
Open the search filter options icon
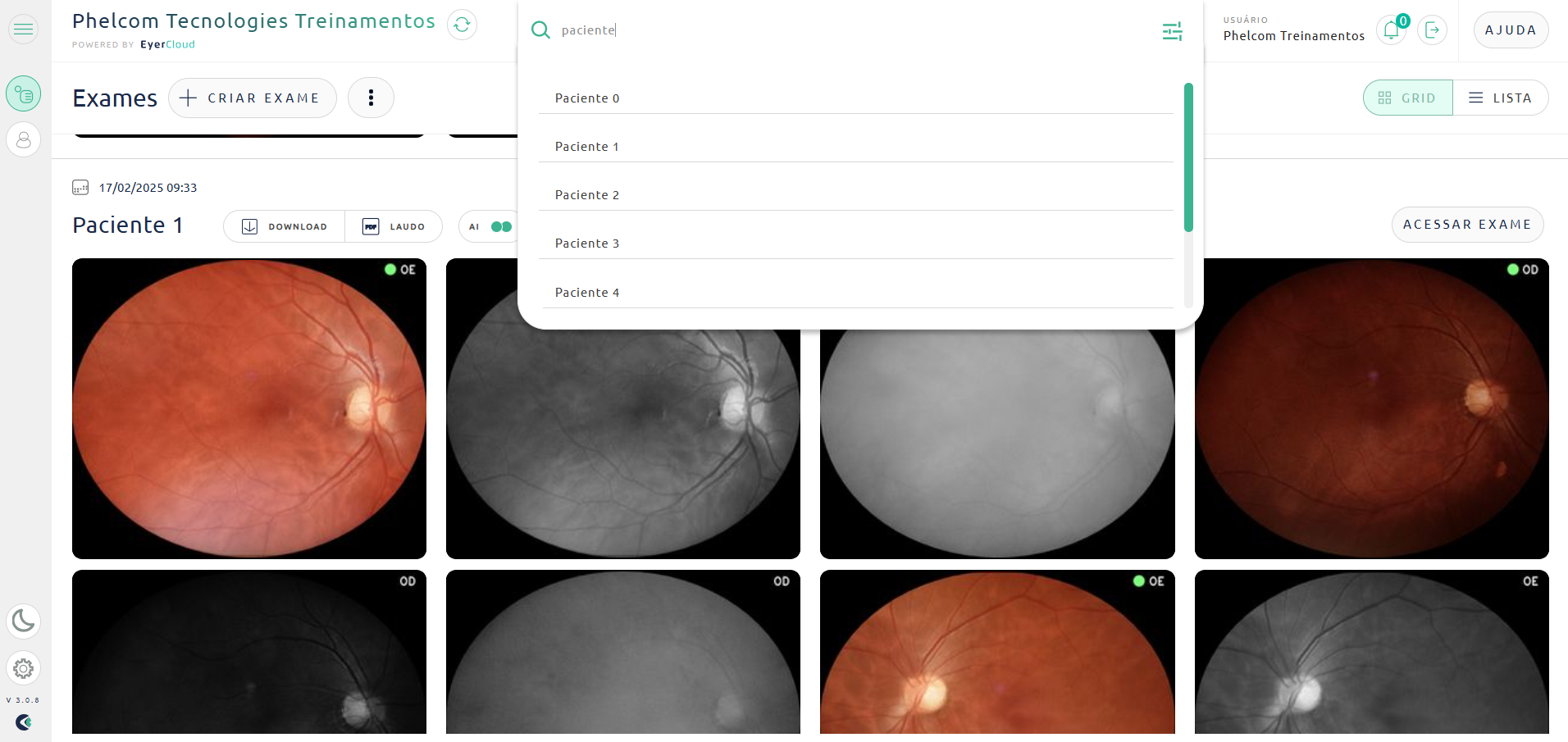[1173, 31]
